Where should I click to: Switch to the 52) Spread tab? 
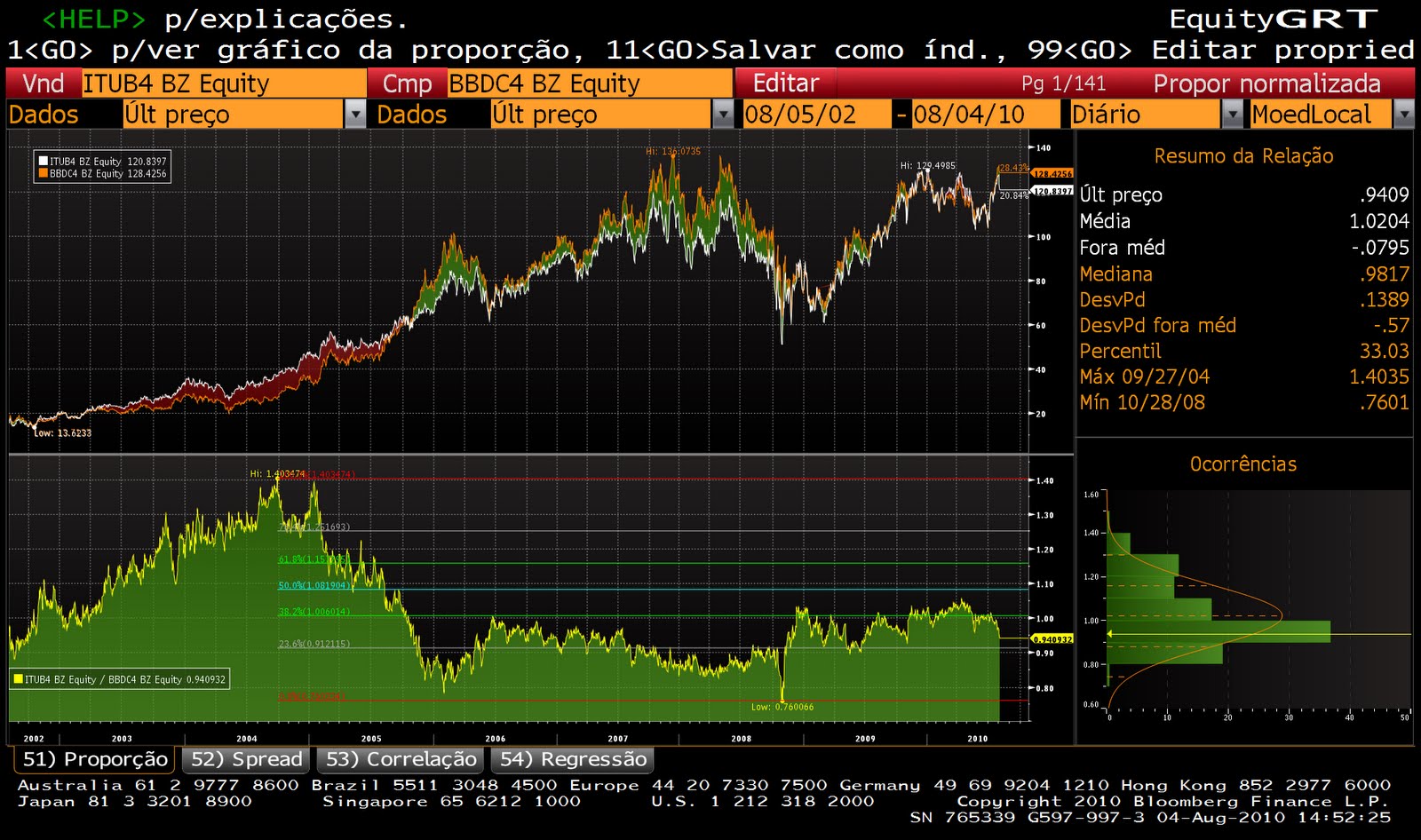click(x=247, y=759)
